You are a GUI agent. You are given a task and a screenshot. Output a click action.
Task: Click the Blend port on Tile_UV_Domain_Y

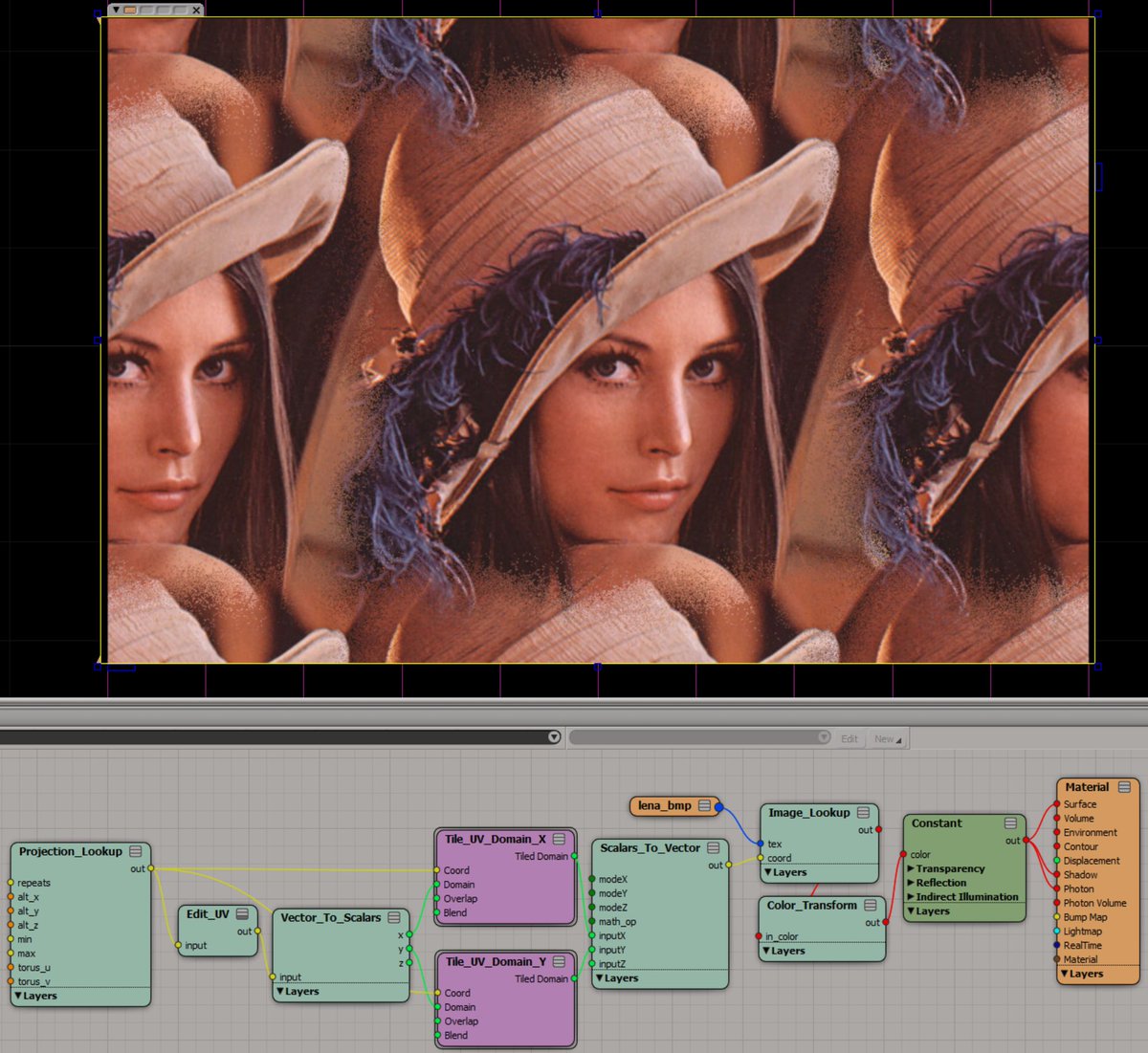click(437, 1036)
